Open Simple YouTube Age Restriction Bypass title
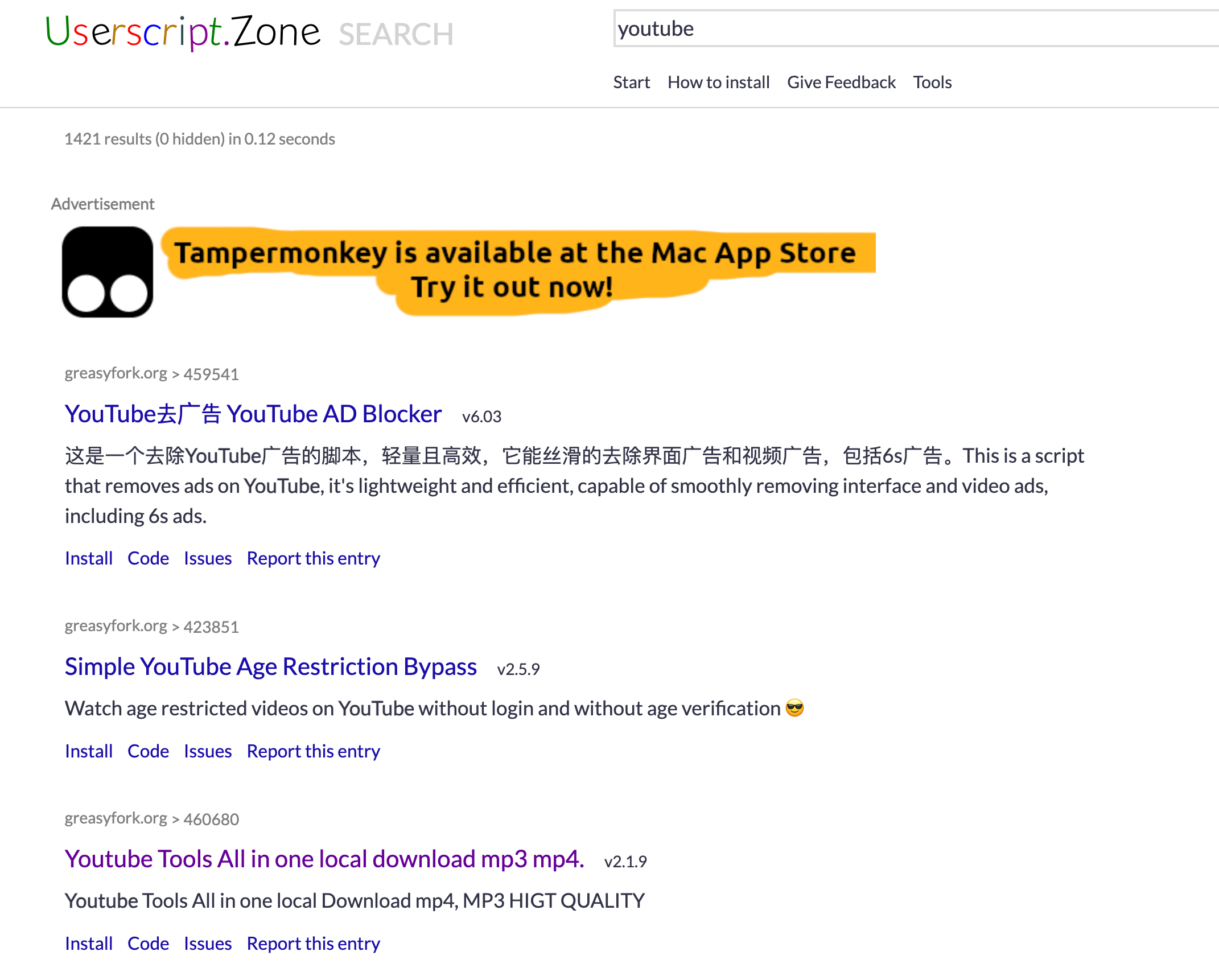The image size is (1219, 980). [271, 666]
